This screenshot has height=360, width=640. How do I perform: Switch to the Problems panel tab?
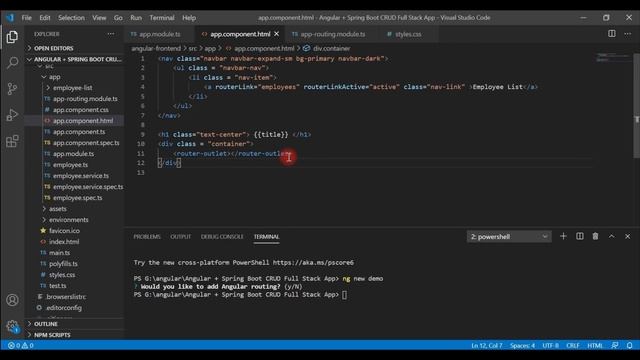point(147,237)
